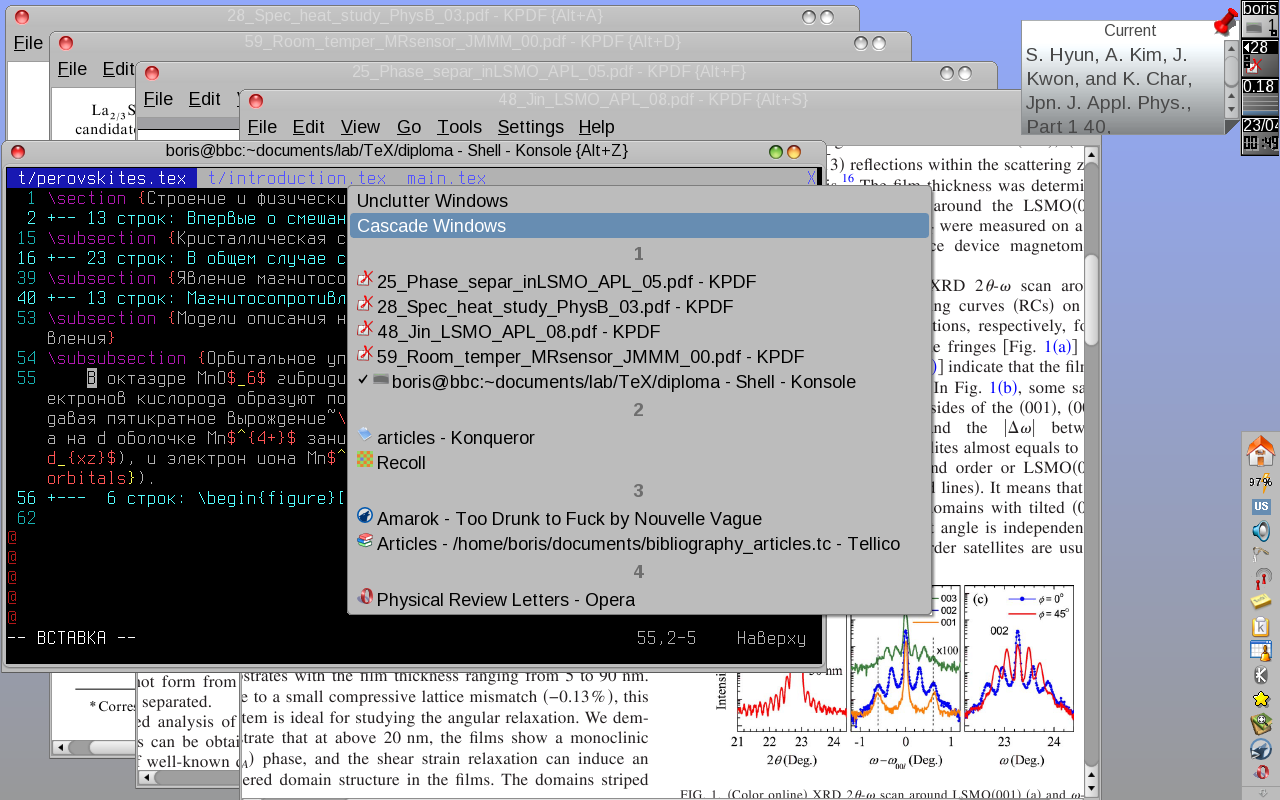
Task: Choose Unclutter Windows from the menu
Action: point(432,201)
